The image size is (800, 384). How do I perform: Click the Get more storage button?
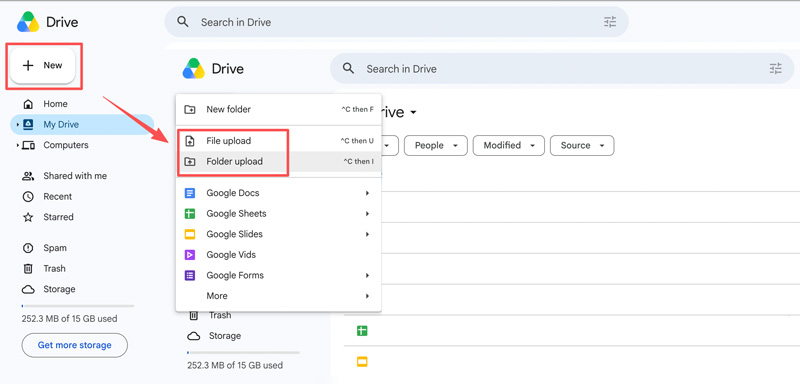[74, 345]
